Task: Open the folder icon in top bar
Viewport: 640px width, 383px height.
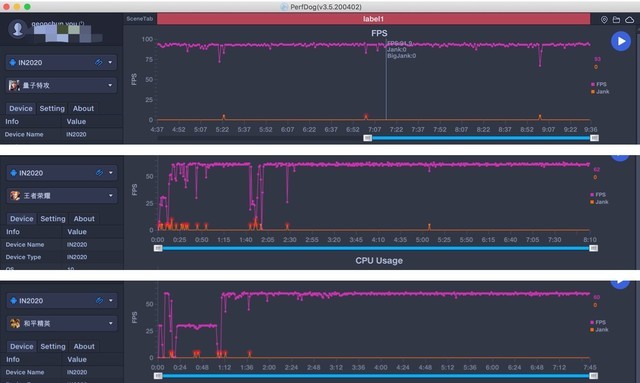Action: [616, 20]
